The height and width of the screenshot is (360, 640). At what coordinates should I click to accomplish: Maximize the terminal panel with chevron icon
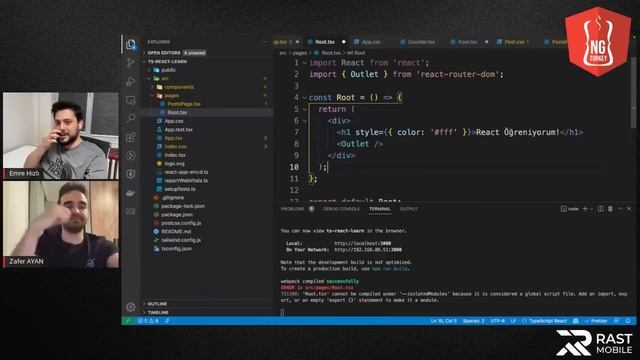pos(620,209)
